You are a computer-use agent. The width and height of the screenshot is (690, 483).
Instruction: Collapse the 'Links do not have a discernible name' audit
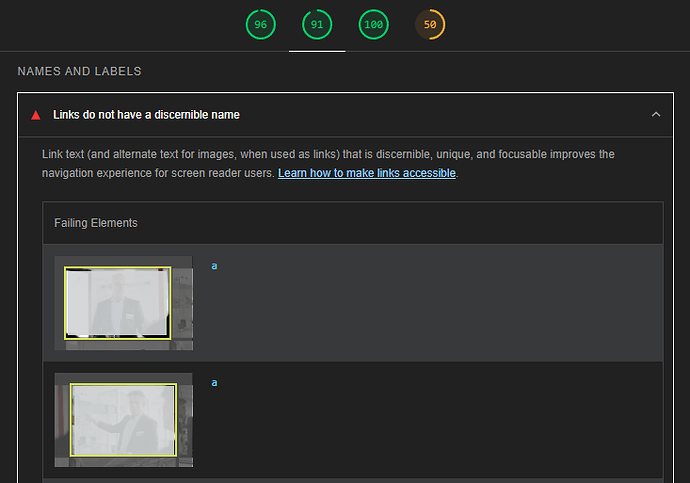[x=656, y=114]
